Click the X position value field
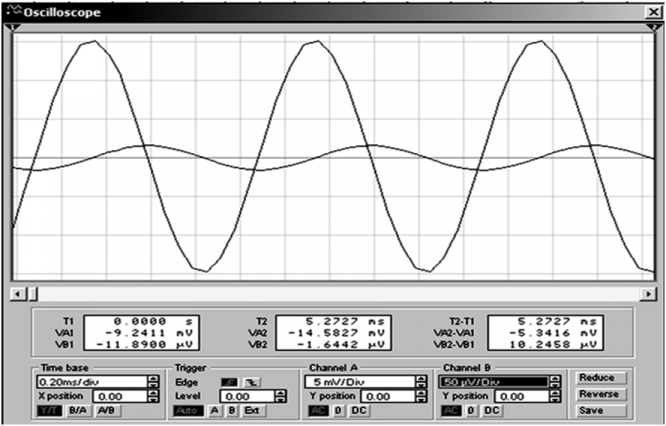 [x=120, y=396]
